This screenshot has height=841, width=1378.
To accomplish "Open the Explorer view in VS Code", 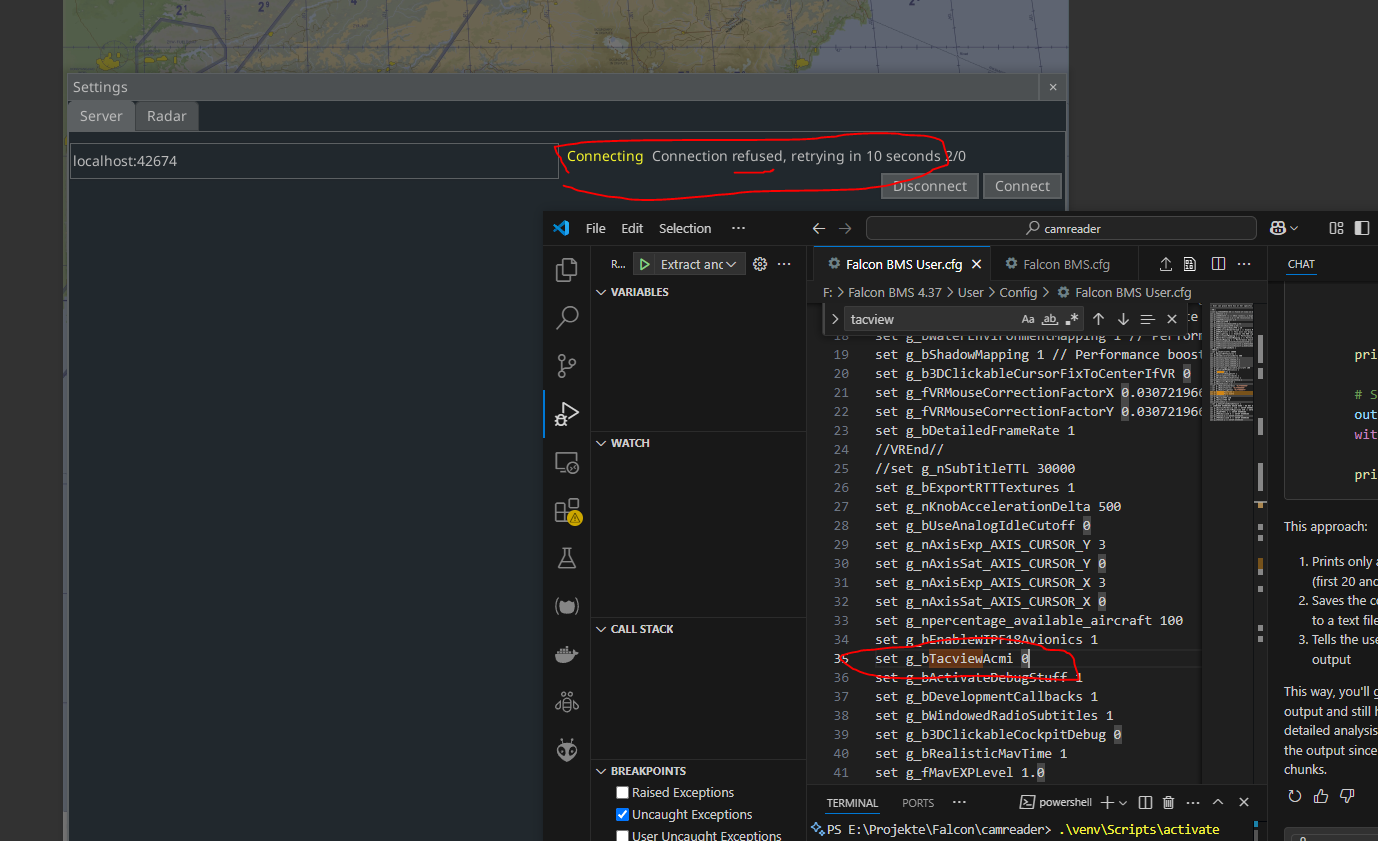I will pyautogui.click(x=567, y=269).
